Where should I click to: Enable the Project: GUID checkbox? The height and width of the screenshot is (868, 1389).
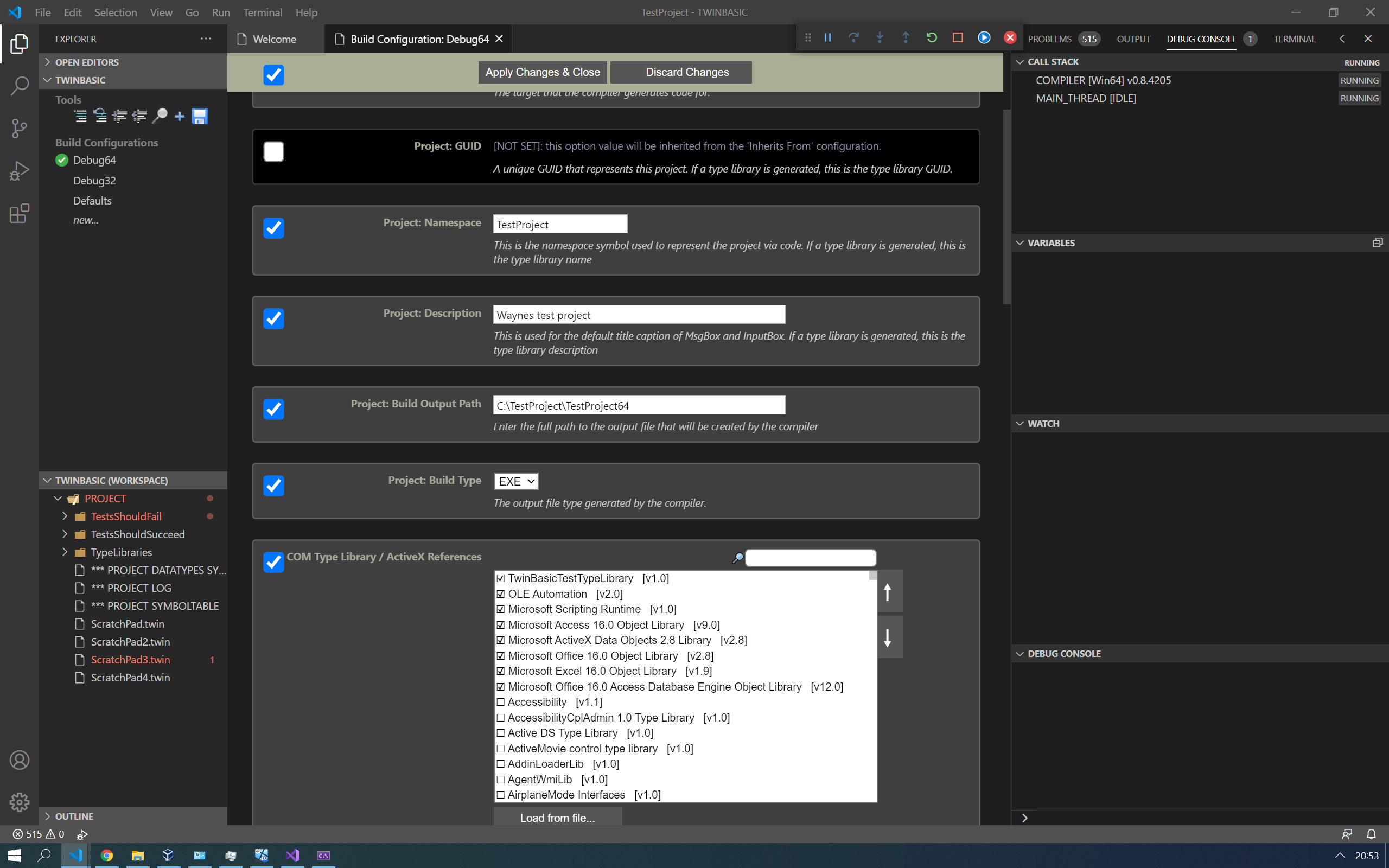[274, 151]
